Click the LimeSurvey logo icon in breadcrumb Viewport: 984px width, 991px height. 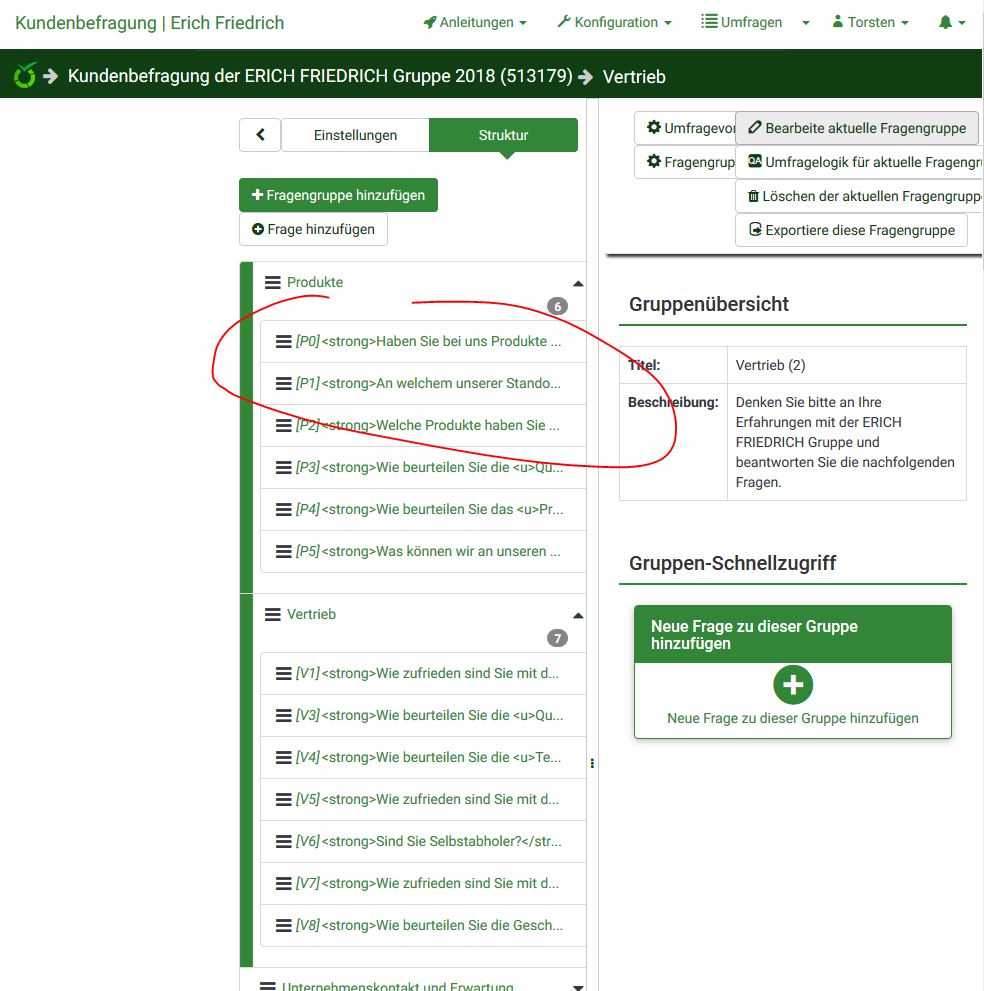[25, 76]
